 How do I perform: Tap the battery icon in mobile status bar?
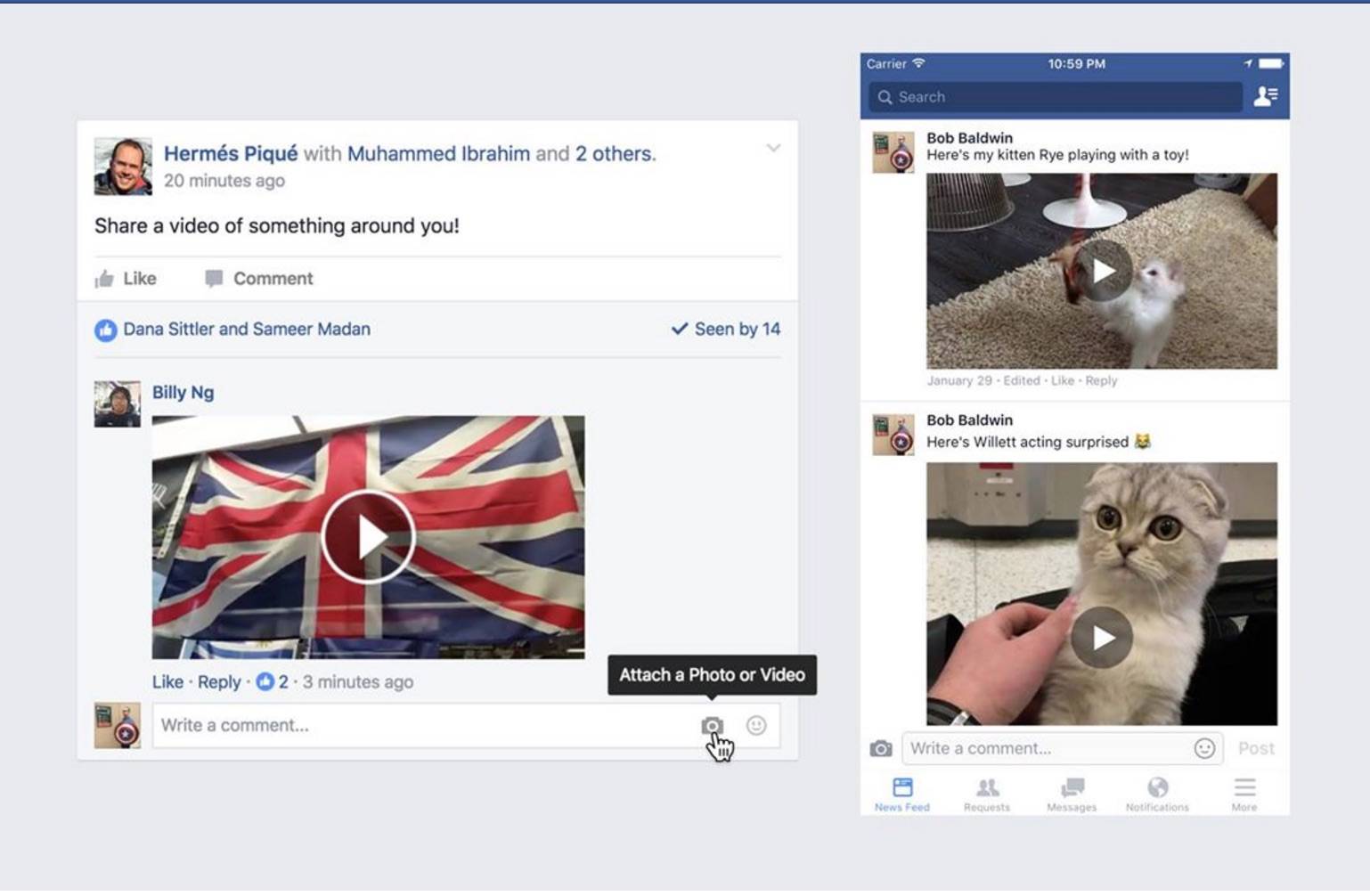tap(1271, 63)
